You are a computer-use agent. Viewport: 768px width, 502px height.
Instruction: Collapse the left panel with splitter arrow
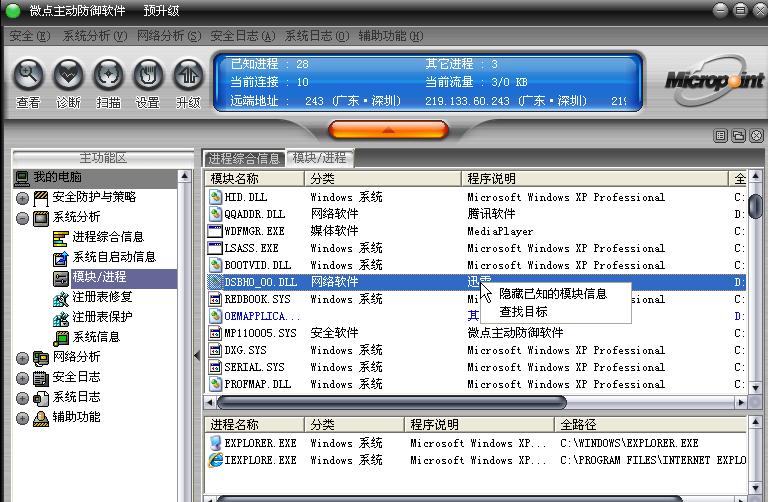197,356
